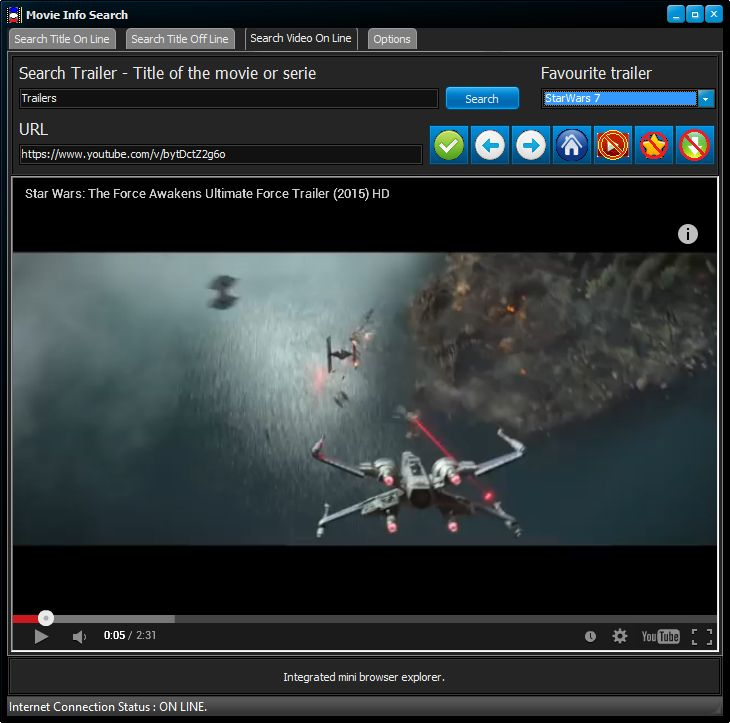Click the green checkmark go icon
This screenshot has height=723, width=730.
point(449,145)
